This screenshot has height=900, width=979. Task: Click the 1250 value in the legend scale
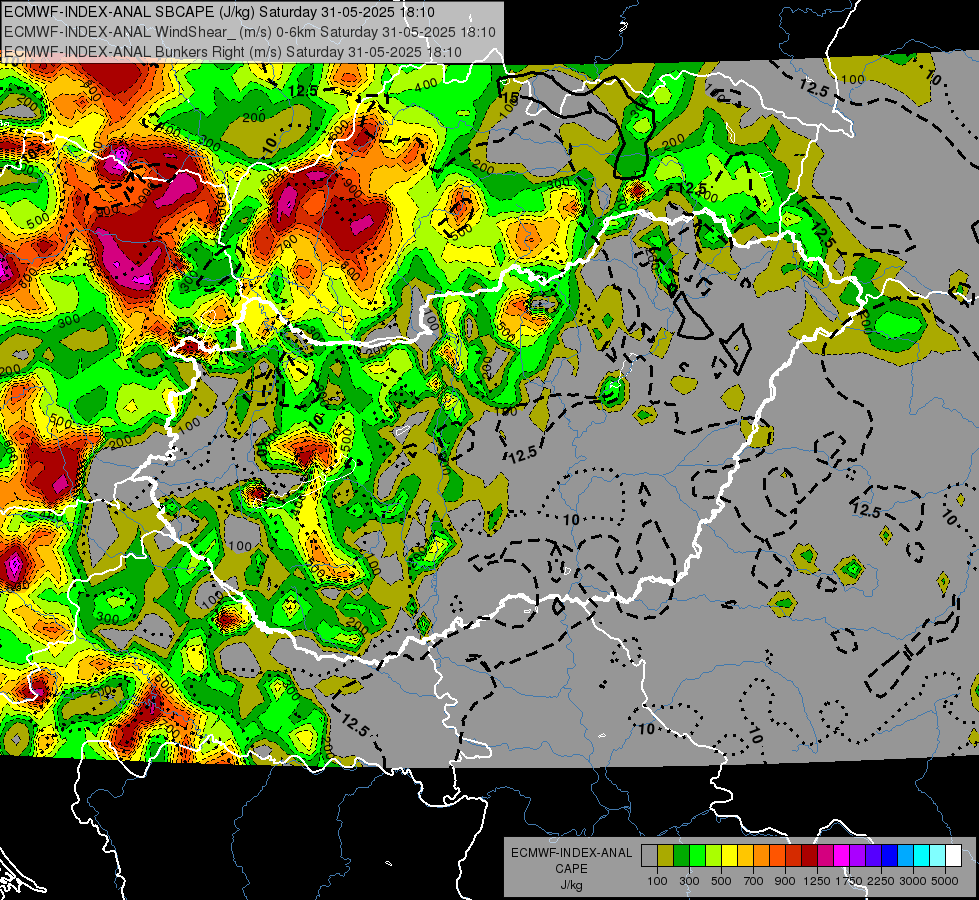[817, 881]
